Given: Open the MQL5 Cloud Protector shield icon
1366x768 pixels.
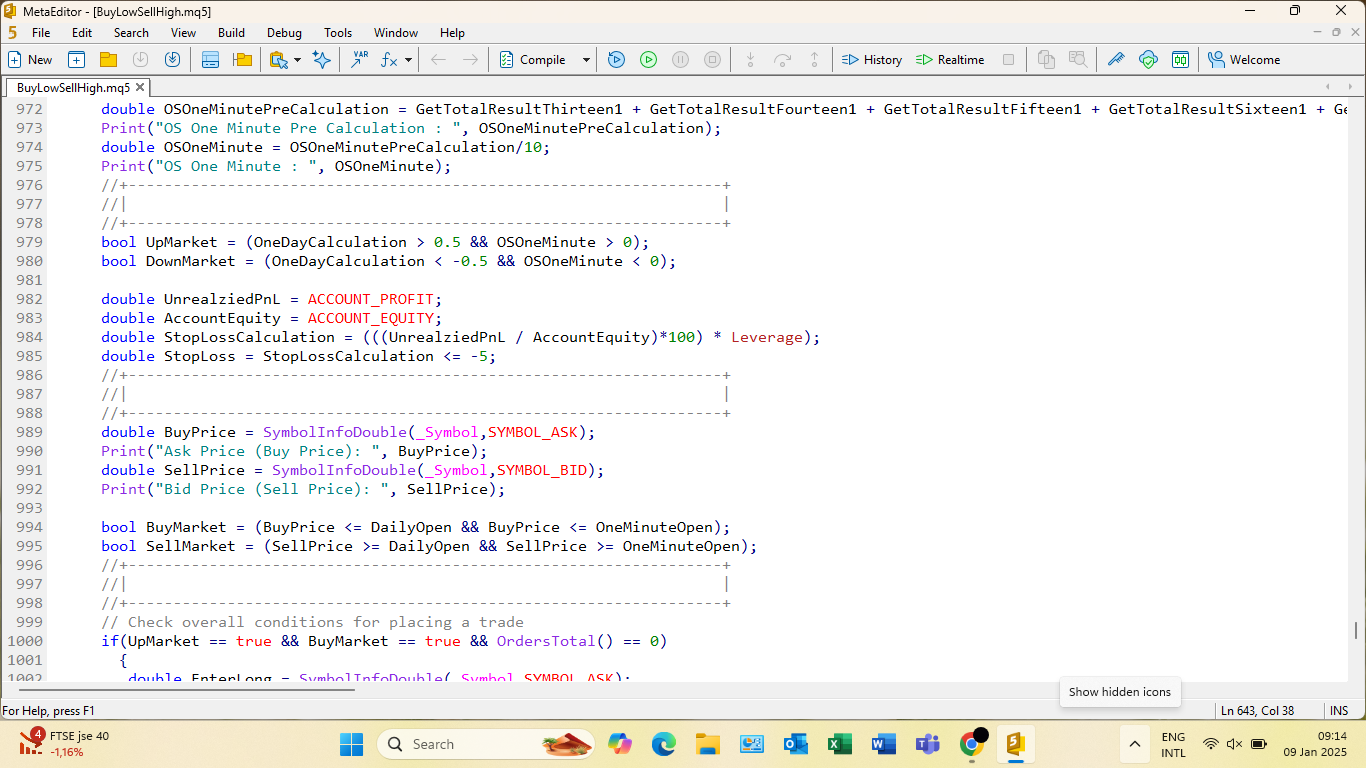Looking at the screenshot, I should pyautogui.click(x=1148, y=60).
